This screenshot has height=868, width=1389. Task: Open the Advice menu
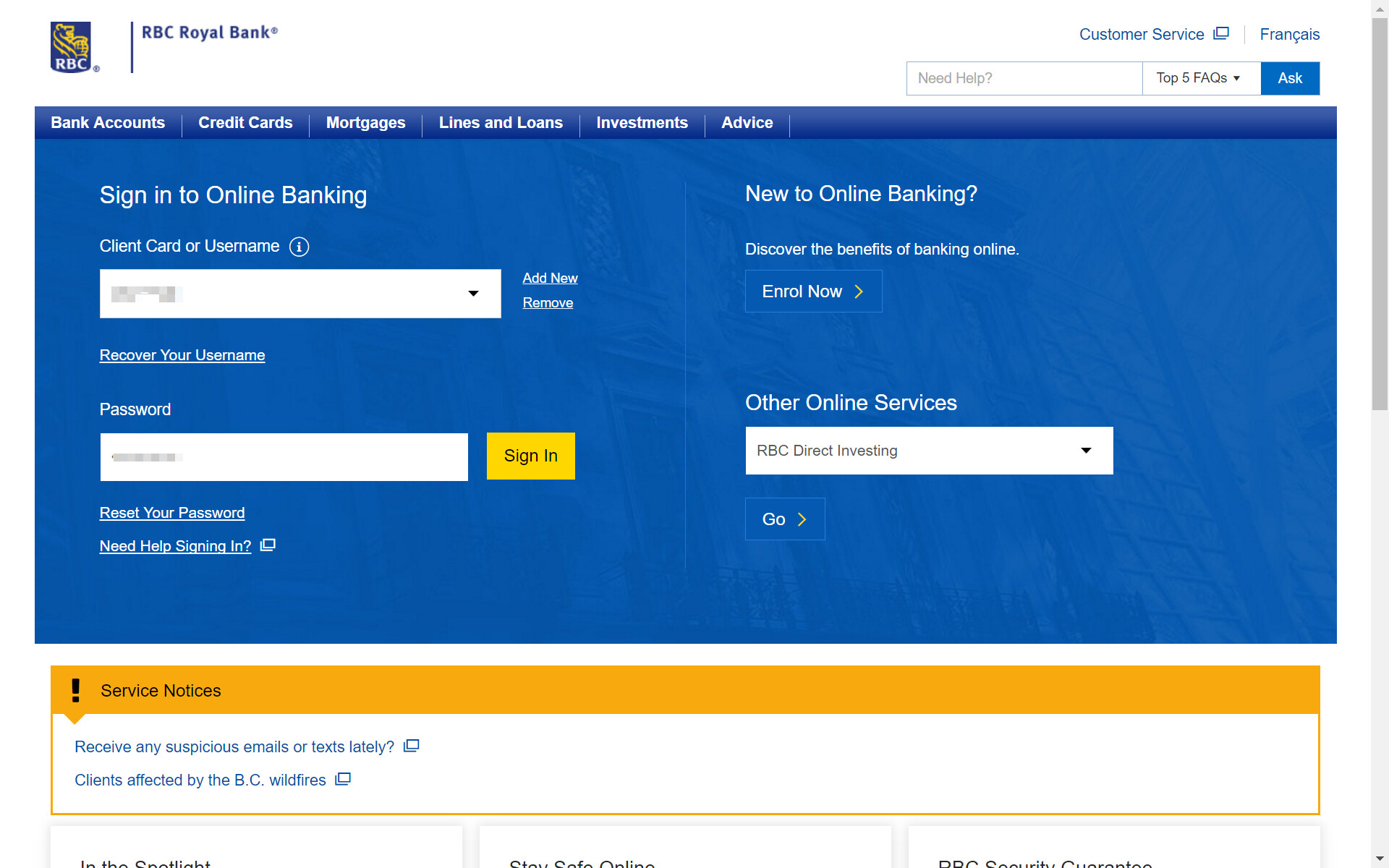747,123
